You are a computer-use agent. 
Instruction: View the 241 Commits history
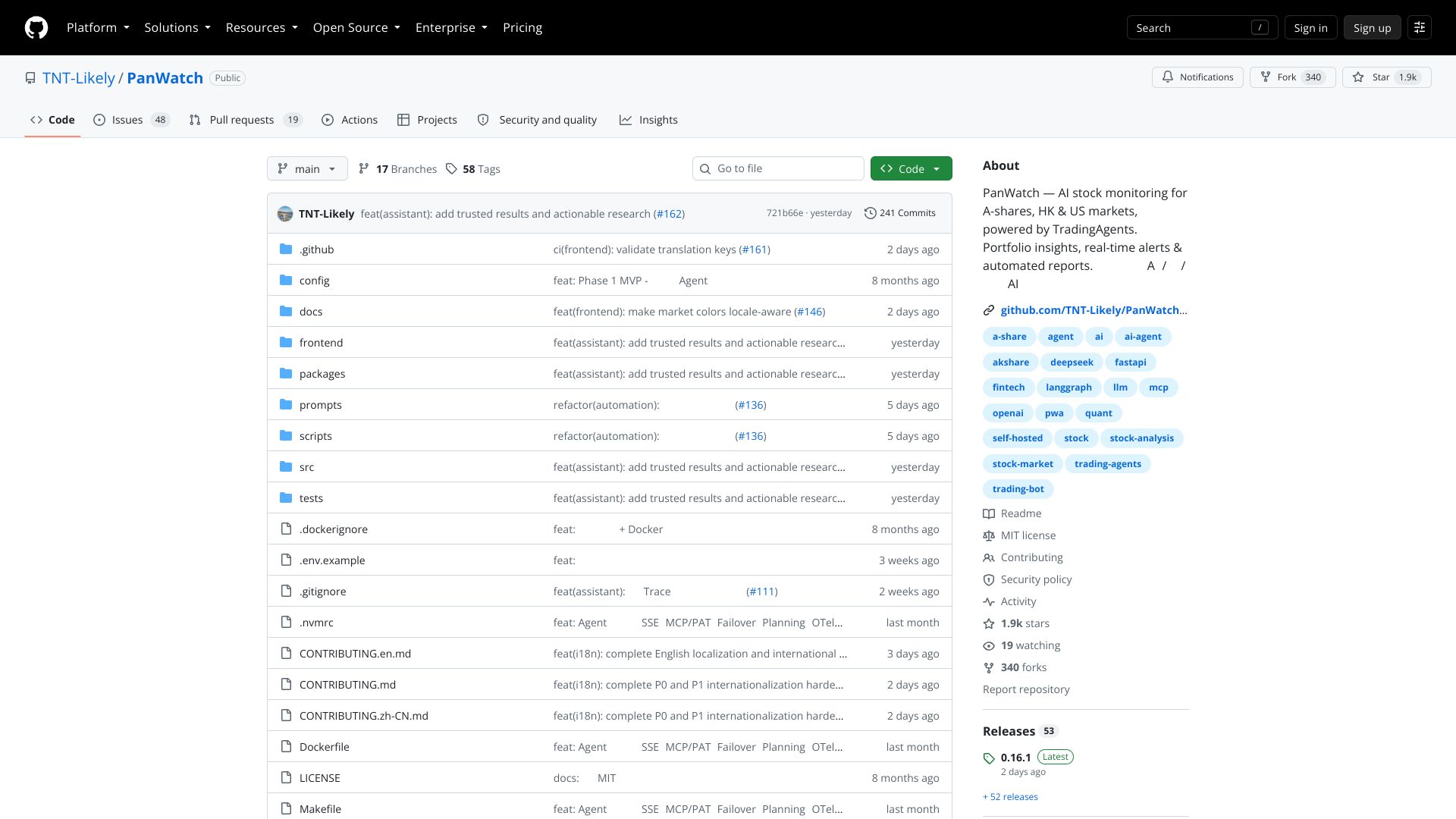(900, 213)
